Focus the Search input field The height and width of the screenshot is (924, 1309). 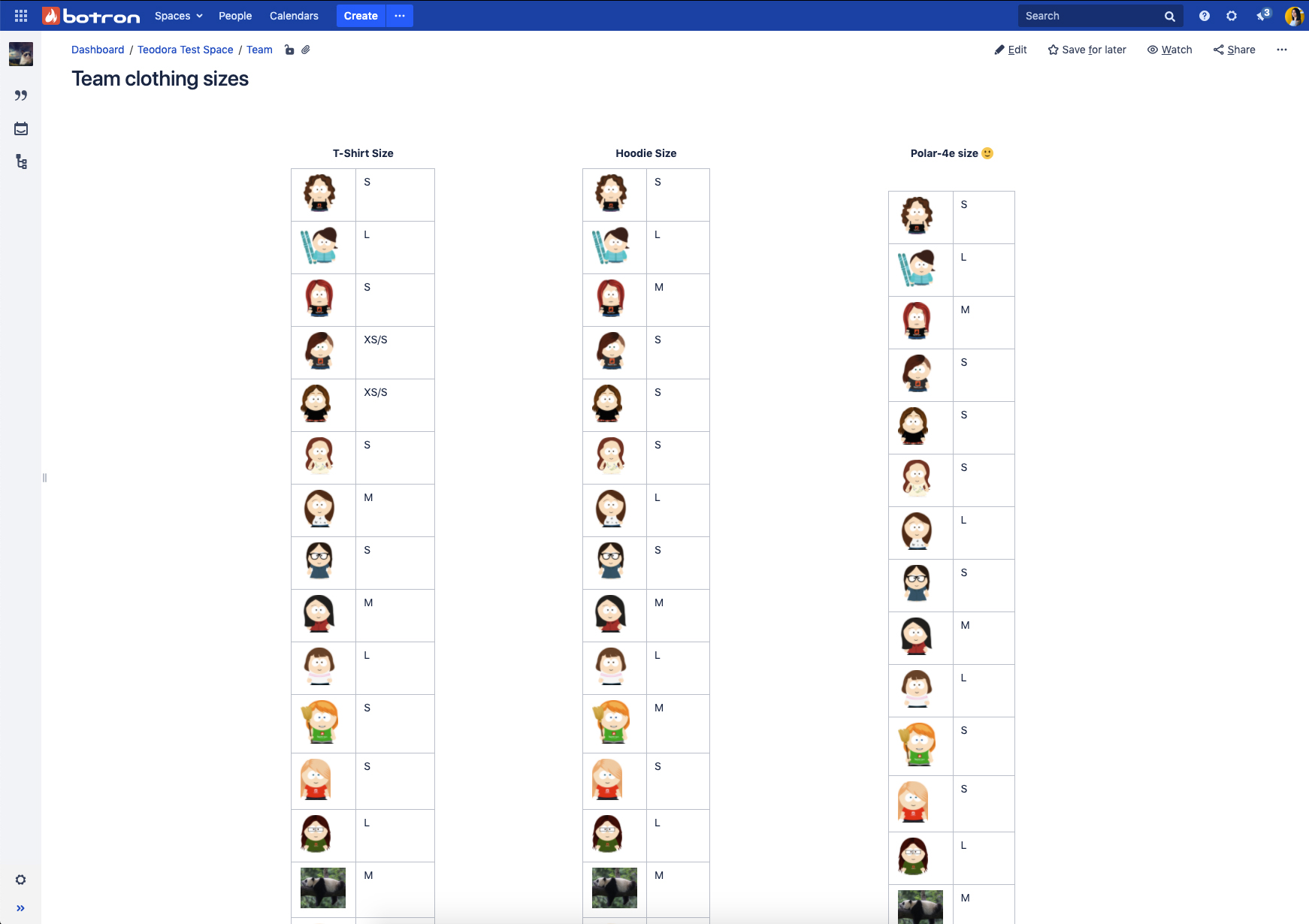(1092, 16)
